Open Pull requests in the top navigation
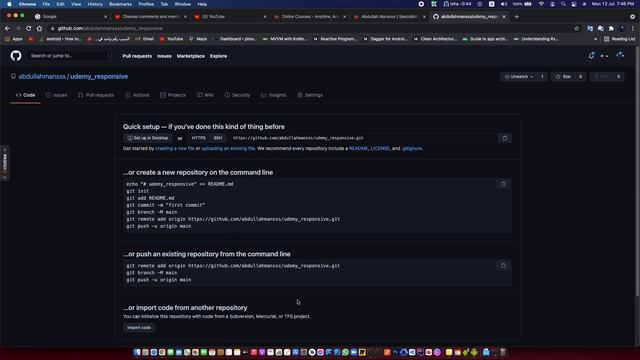640x360 pixels. pyautogui.click(x=137, y=56)
